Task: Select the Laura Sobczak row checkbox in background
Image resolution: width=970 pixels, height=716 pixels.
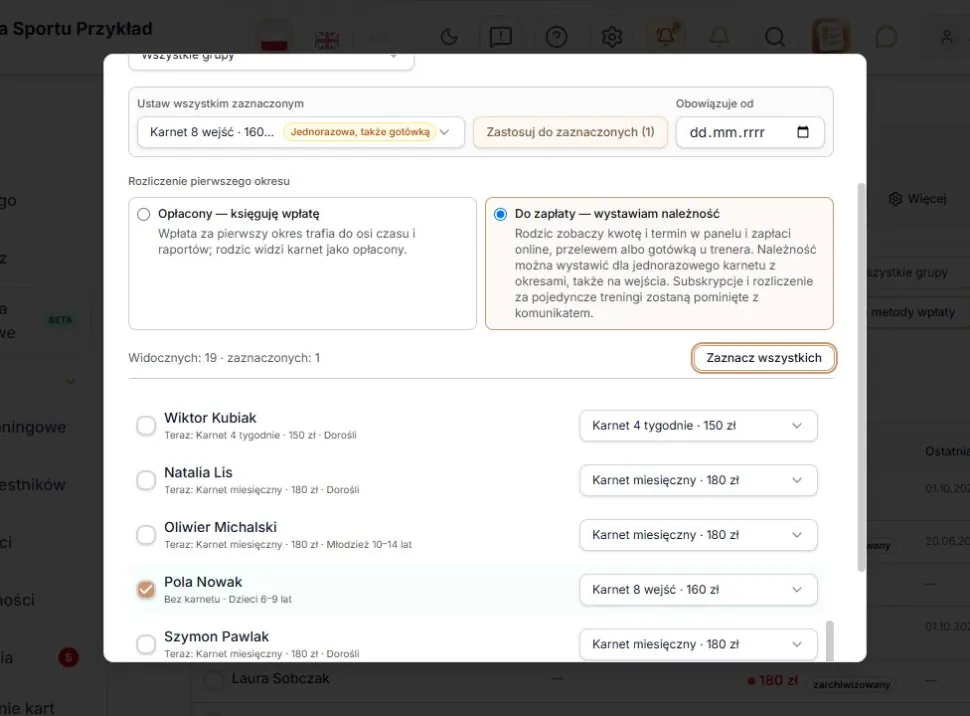Action: click(213, 679)
